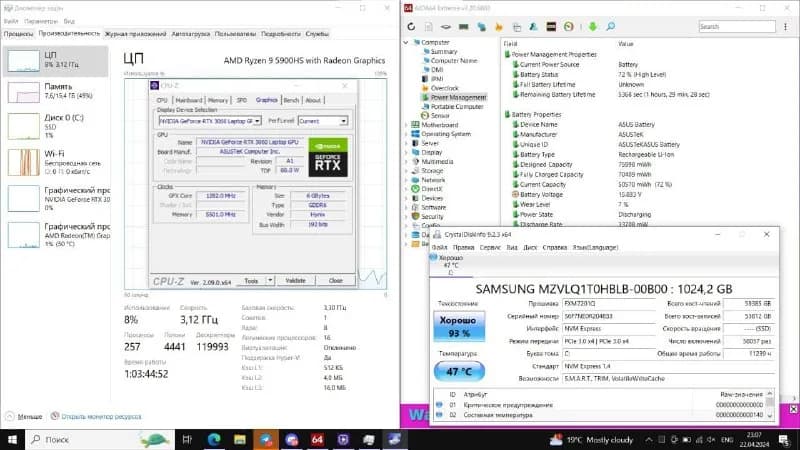Open the Perf Level Current dropdown
This screenshot has width=800, height=450.
[x=323, y=121]
